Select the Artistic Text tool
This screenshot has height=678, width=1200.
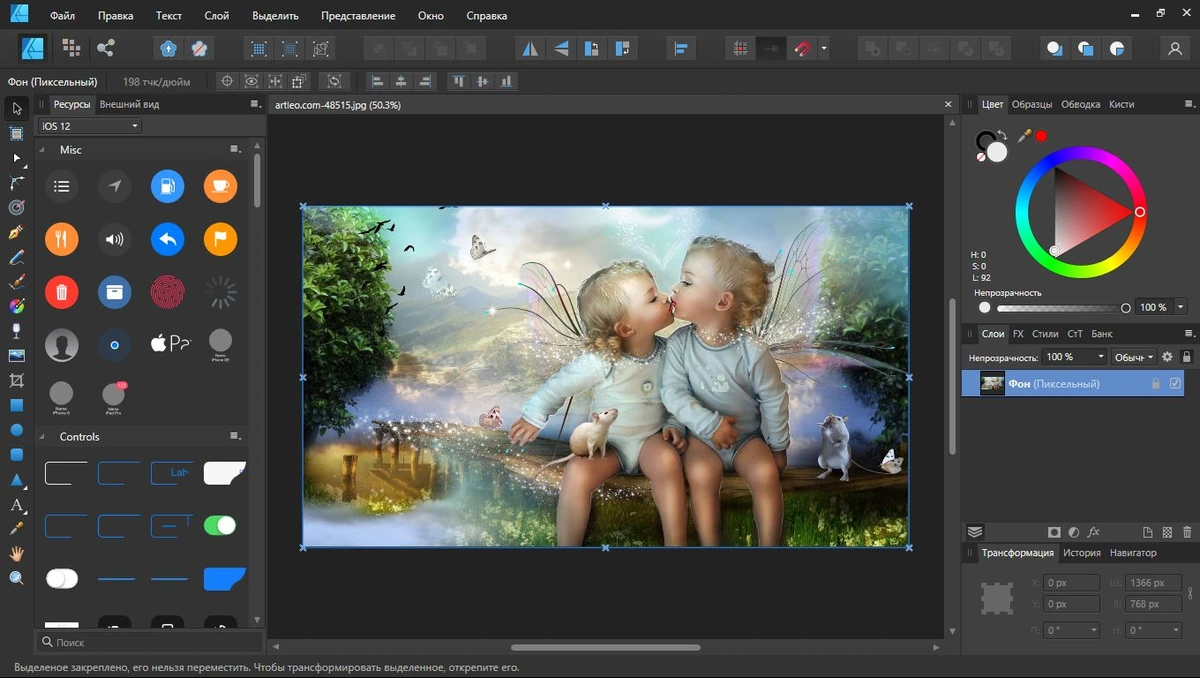[x=17, y=504]
